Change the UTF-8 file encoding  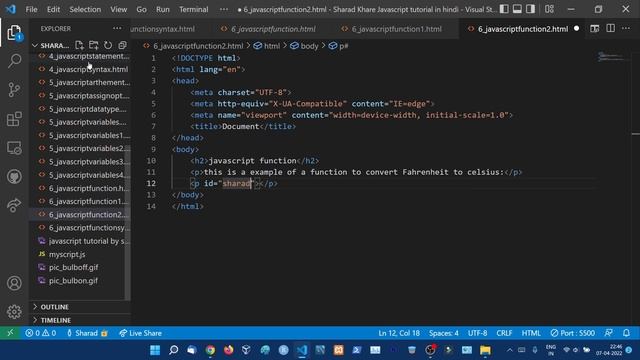coord(477,333)
